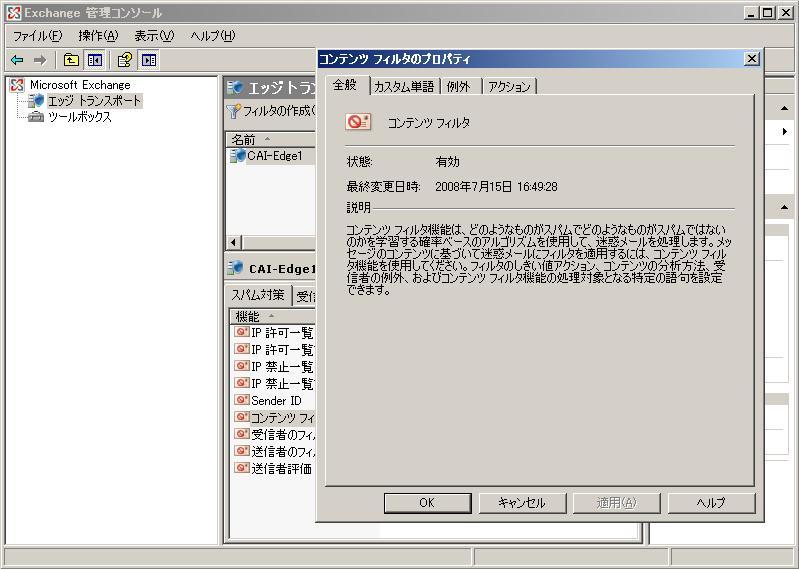
Task: Click the left arrow of horizontal scrollbar
Action: 234,242
